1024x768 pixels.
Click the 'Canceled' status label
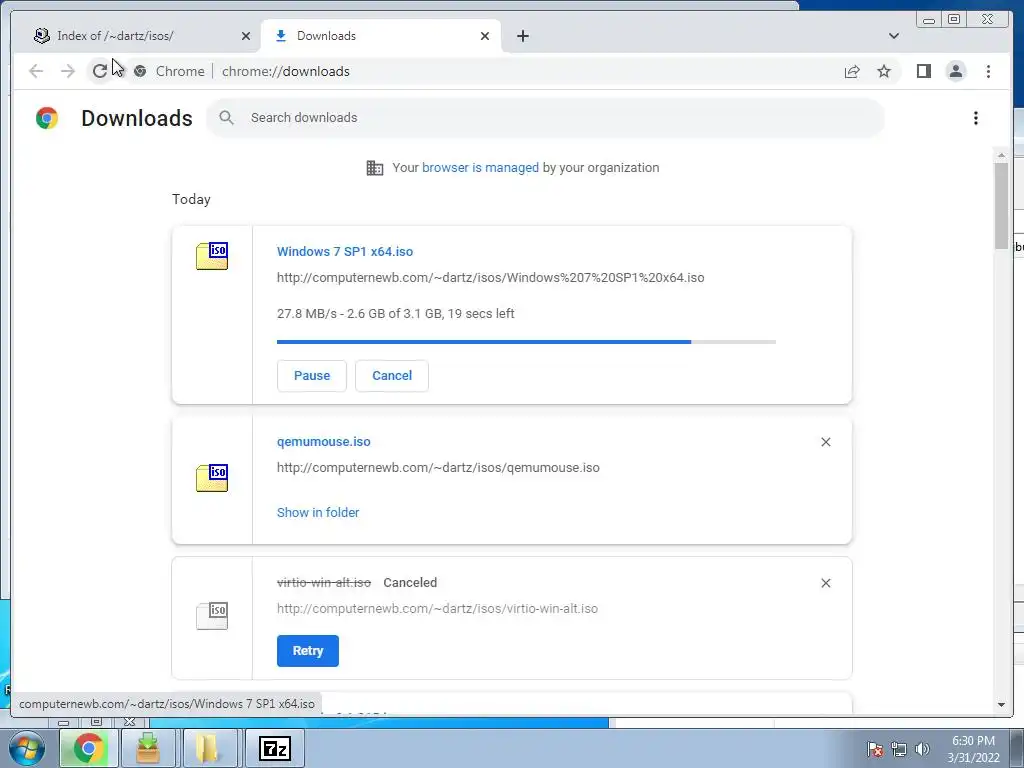tap(410, 583)
